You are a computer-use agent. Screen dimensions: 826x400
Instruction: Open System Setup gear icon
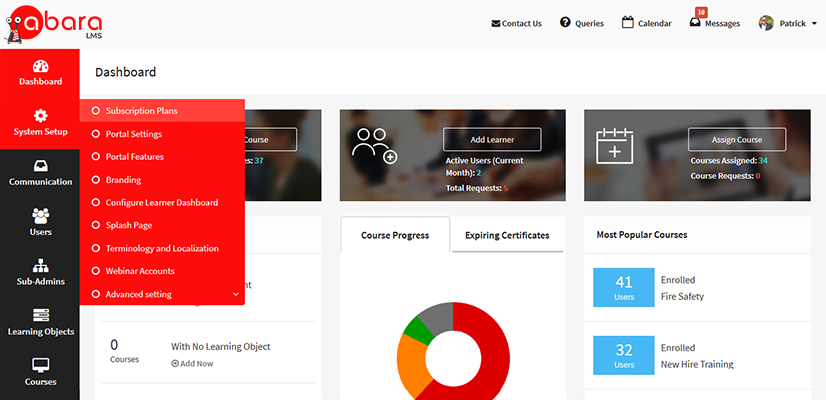click(41, 116)
